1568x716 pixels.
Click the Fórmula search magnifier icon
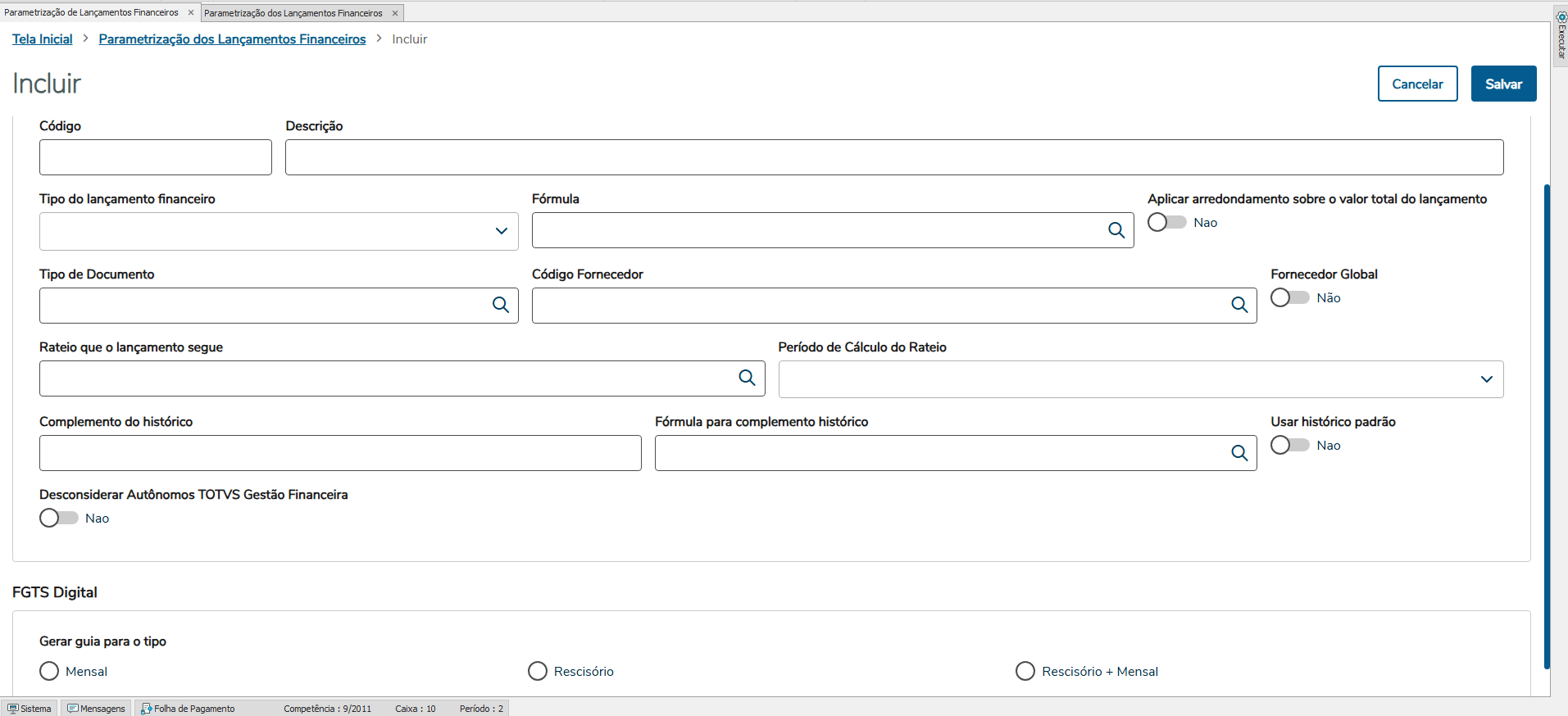(x=1116, y=230)
